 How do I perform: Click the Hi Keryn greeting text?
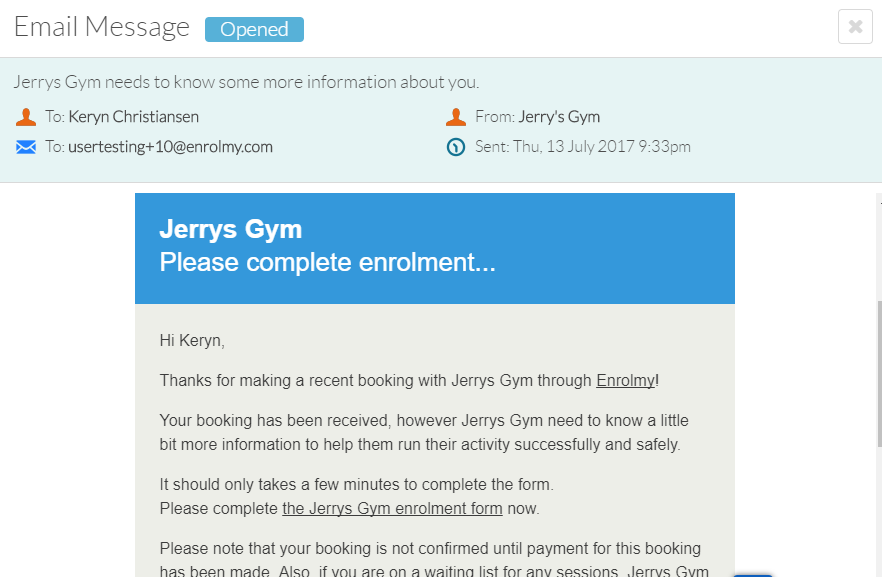point(192,340)
